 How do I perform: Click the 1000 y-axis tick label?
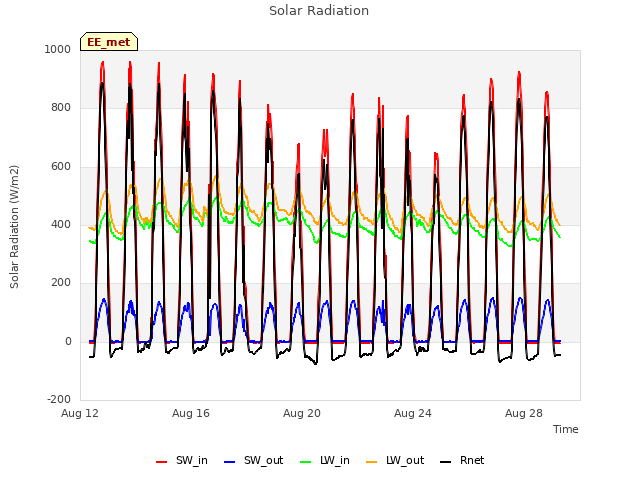(x=58, y=49)
